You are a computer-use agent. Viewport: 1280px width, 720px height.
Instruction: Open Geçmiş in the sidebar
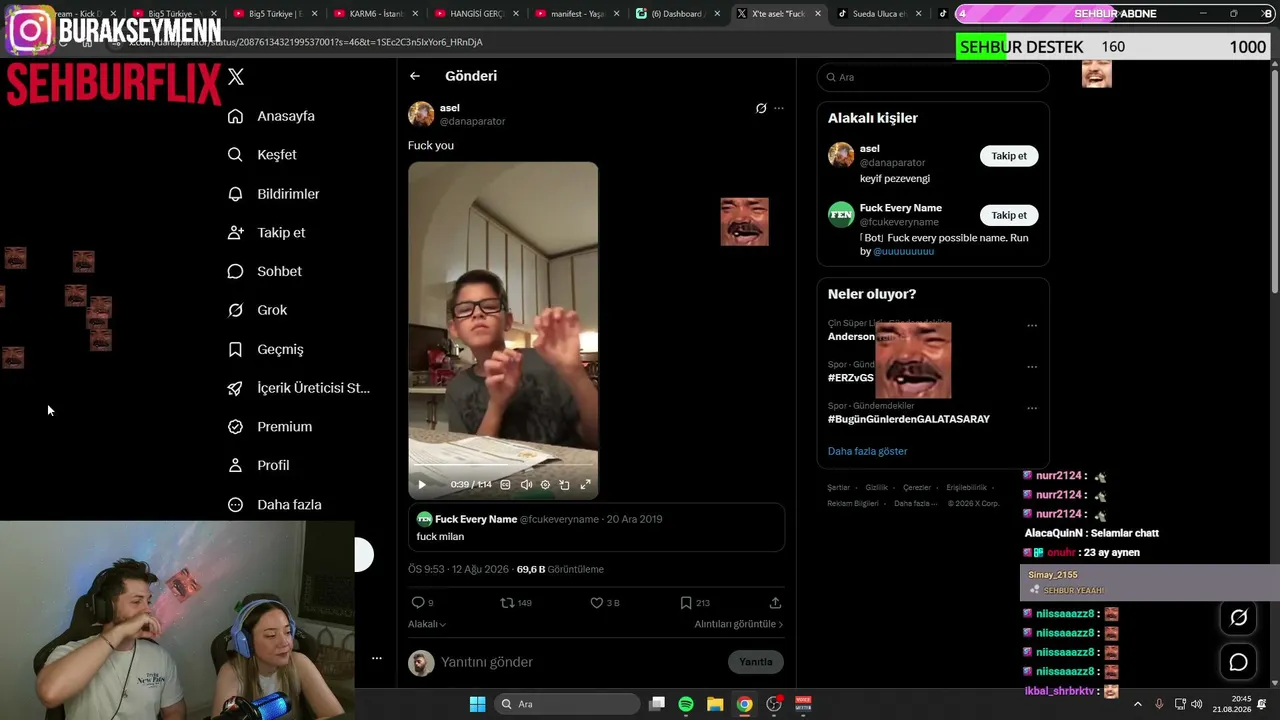pyautogui.click(x=265, y=349)
